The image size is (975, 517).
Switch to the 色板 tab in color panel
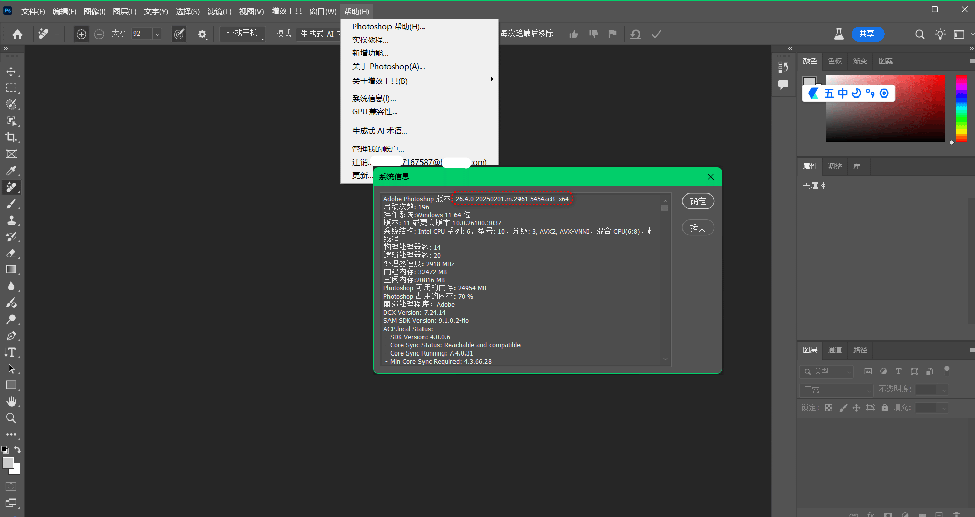pyautogui.click(x=834, y=61)
